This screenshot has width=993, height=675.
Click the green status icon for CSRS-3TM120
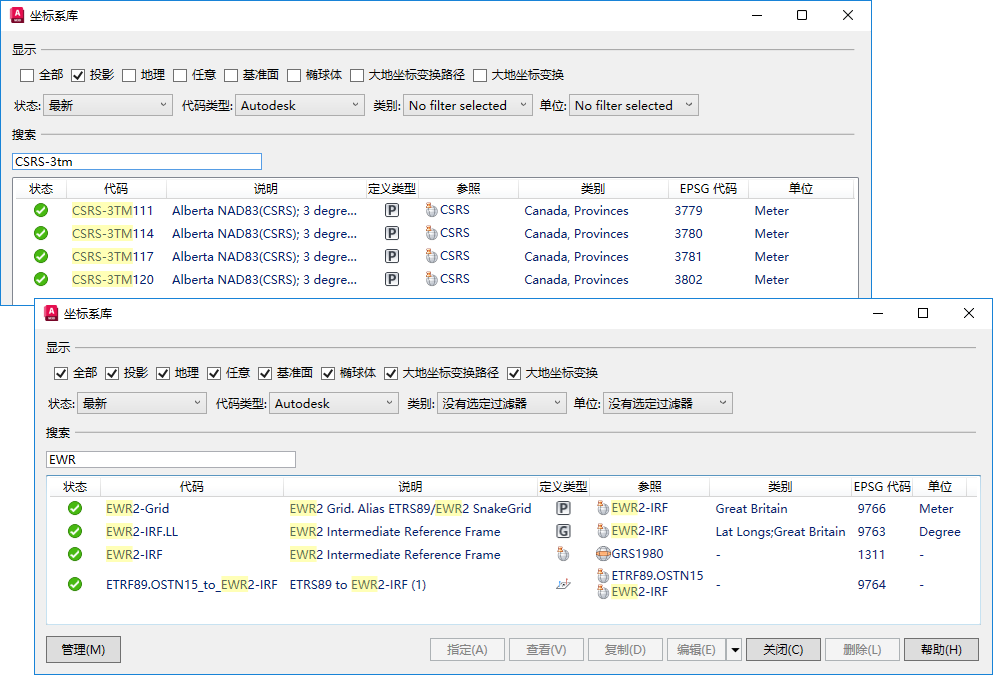pyautogui.click(x=41, y=279)
